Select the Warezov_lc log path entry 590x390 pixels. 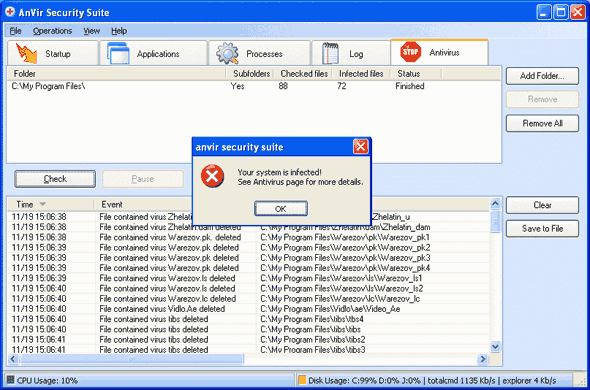(340, 299)
